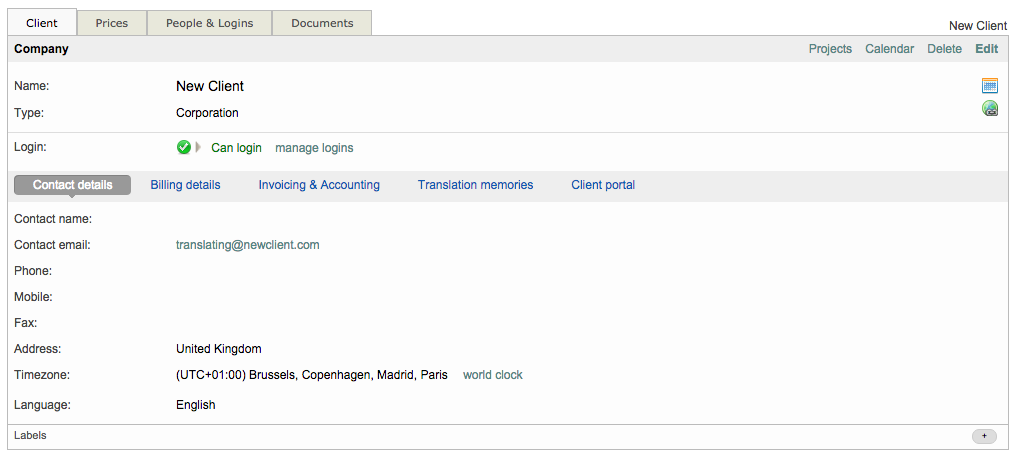Show the Billing details section
Image resolution: width=1015 pixels, height=457 pixels.
tap(185, 185)
